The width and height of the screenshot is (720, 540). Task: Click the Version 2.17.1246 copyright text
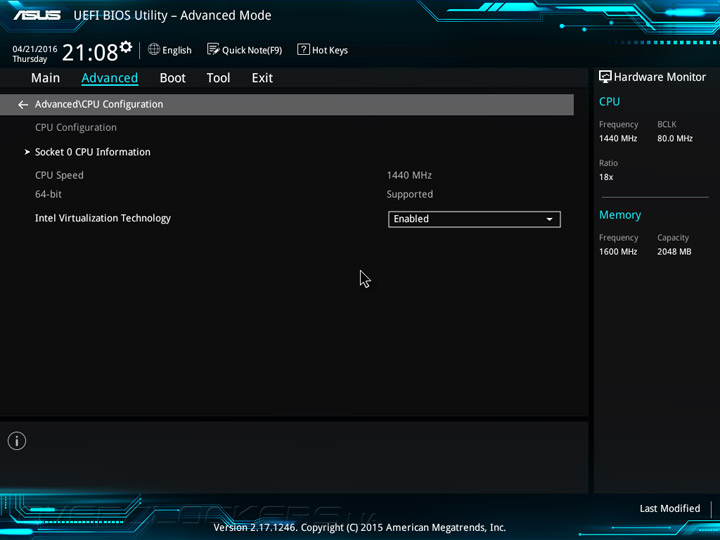tap(360, 528)
